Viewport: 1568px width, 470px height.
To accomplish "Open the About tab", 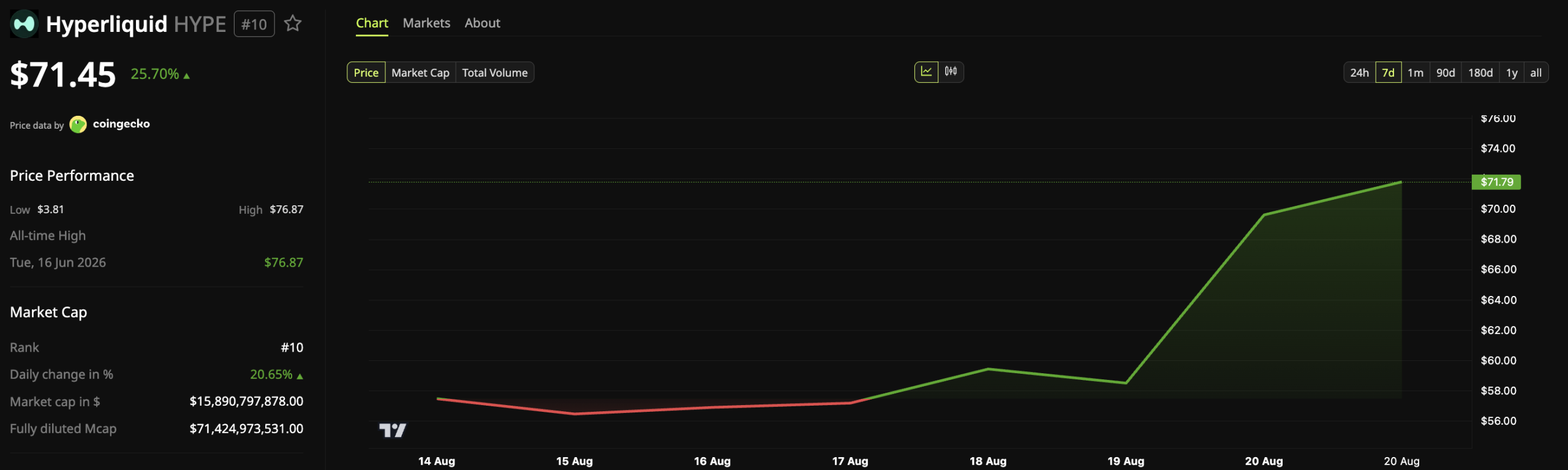I will 482,23.
